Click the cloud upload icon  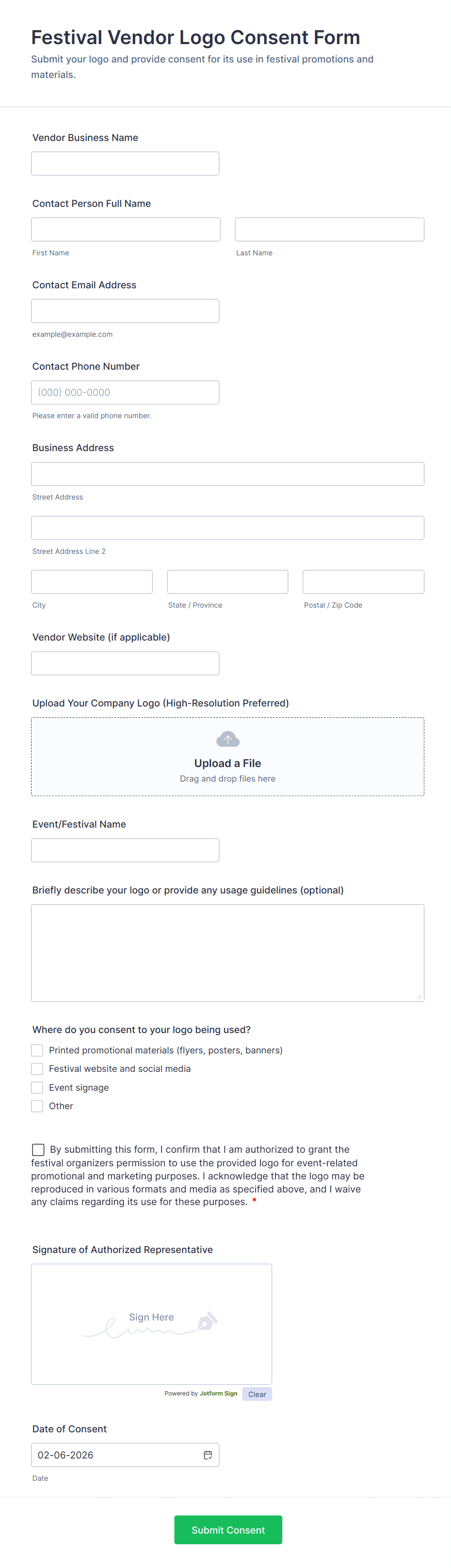pos(227,739)
